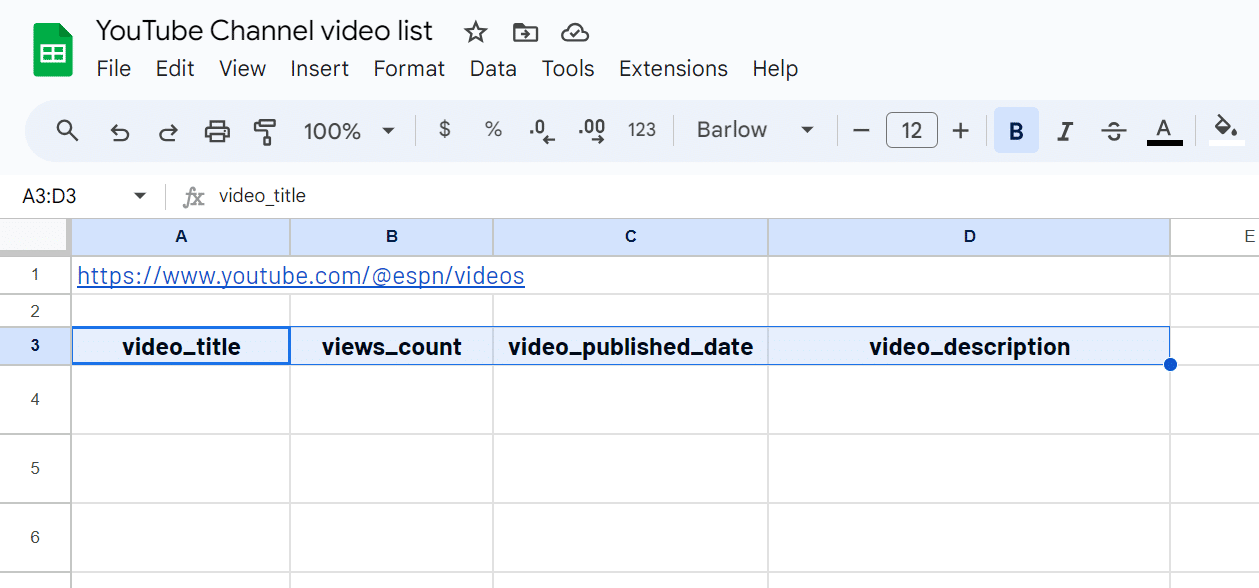
Task: Expand the Barlow font dropdown
Action: tap(755, 131)
